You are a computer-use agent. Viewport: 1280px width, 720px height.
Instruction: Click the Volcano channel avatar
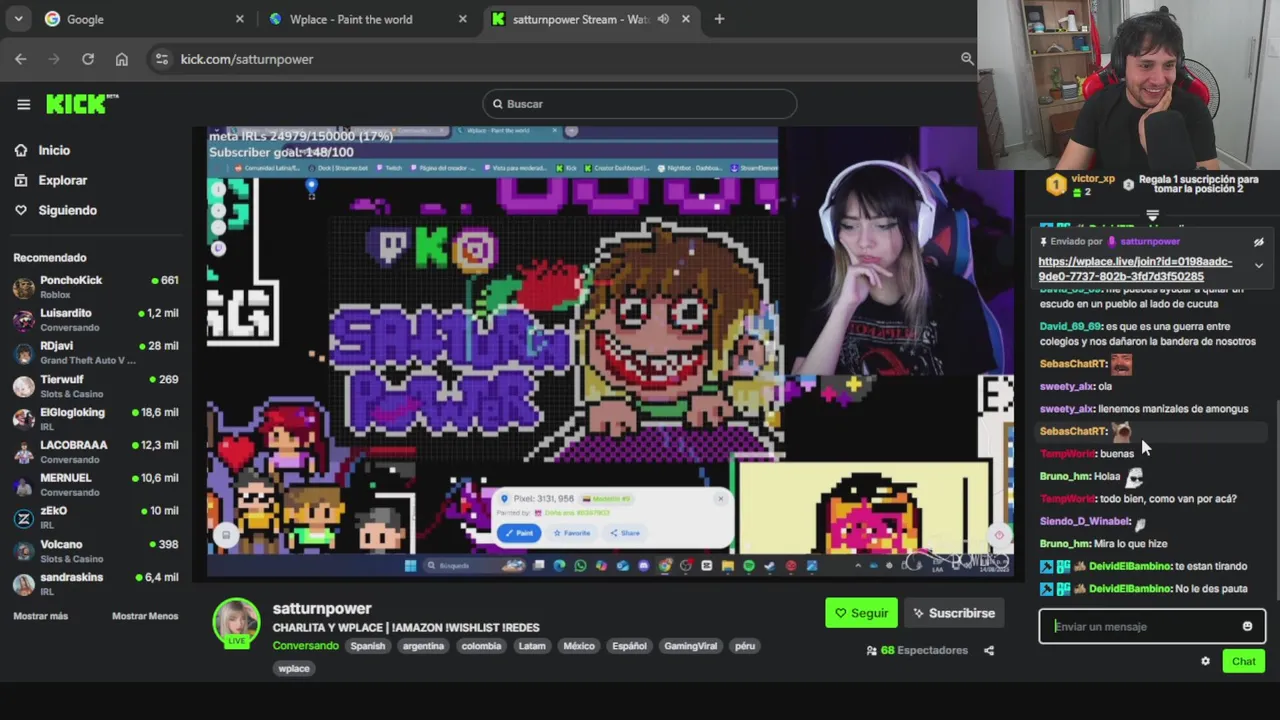pos(23,551)
